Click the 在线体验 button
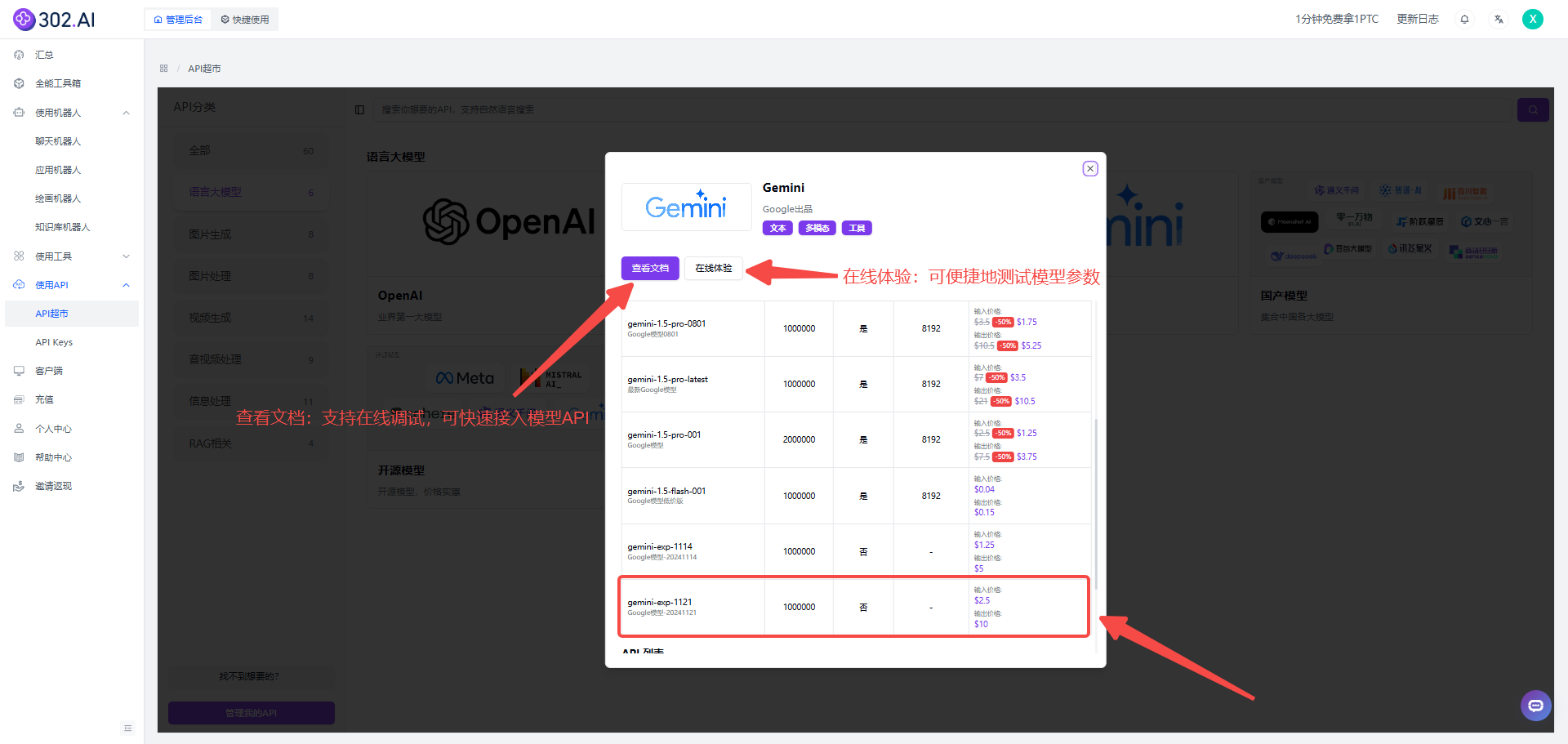Image resolution: width=1568 pixels, height=744 pixels. coord(714,268)
